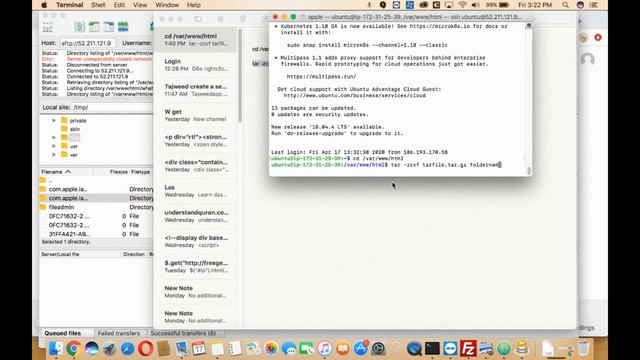
Task: Open the View menu
Action: click(x=140, y=5)
